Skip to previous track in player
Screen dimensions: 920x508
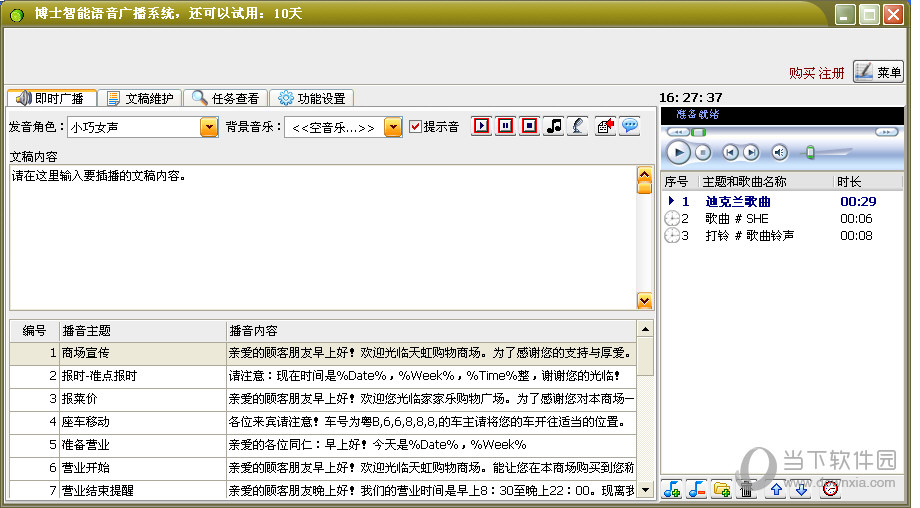[x=730, y=153]
